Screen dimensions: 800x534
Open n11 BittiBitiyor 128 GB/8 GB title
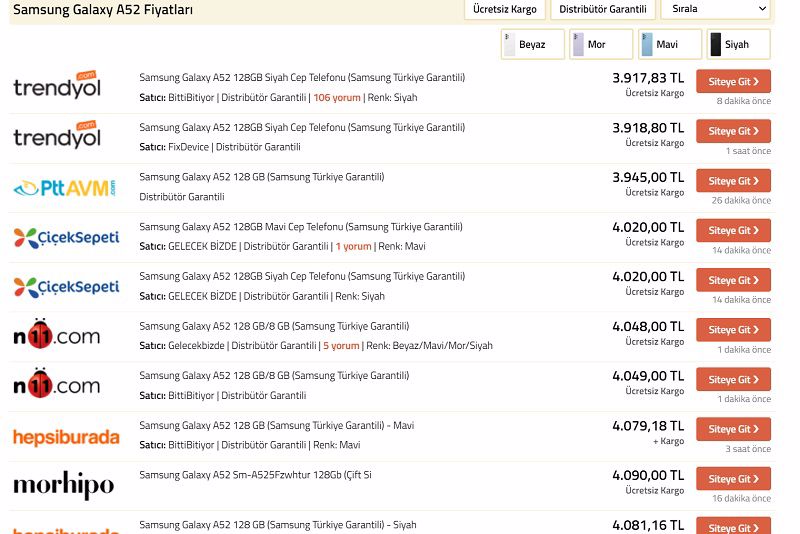(x=274, y=376)
